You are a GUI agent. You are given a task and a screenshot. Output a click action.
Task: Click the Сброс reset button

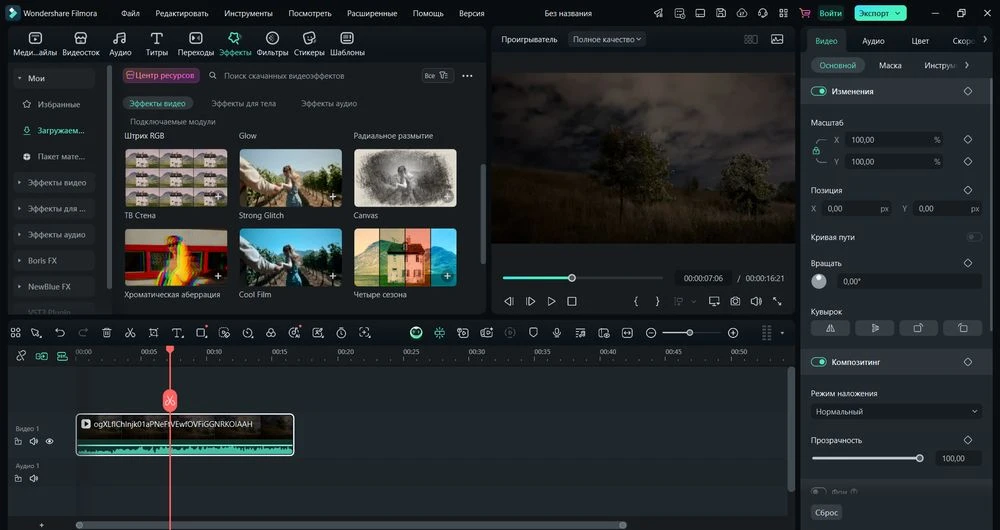(x=826, y=512)
